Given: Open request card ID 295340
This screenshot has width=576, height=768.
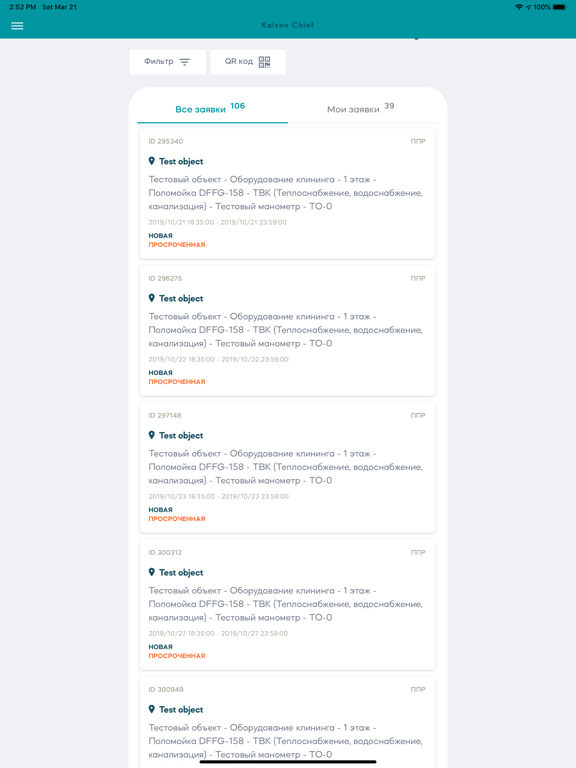Looking at the screenshot, I should (288, 194).
